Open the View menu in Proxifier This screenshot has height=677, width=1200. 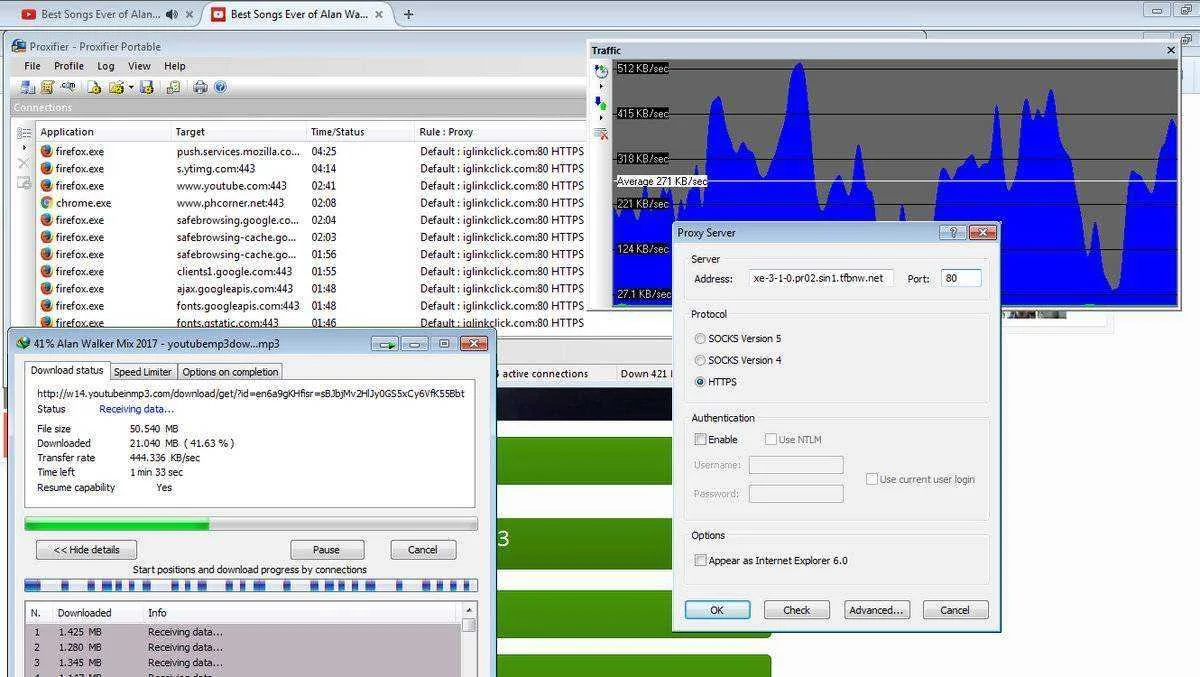[139, 66]
